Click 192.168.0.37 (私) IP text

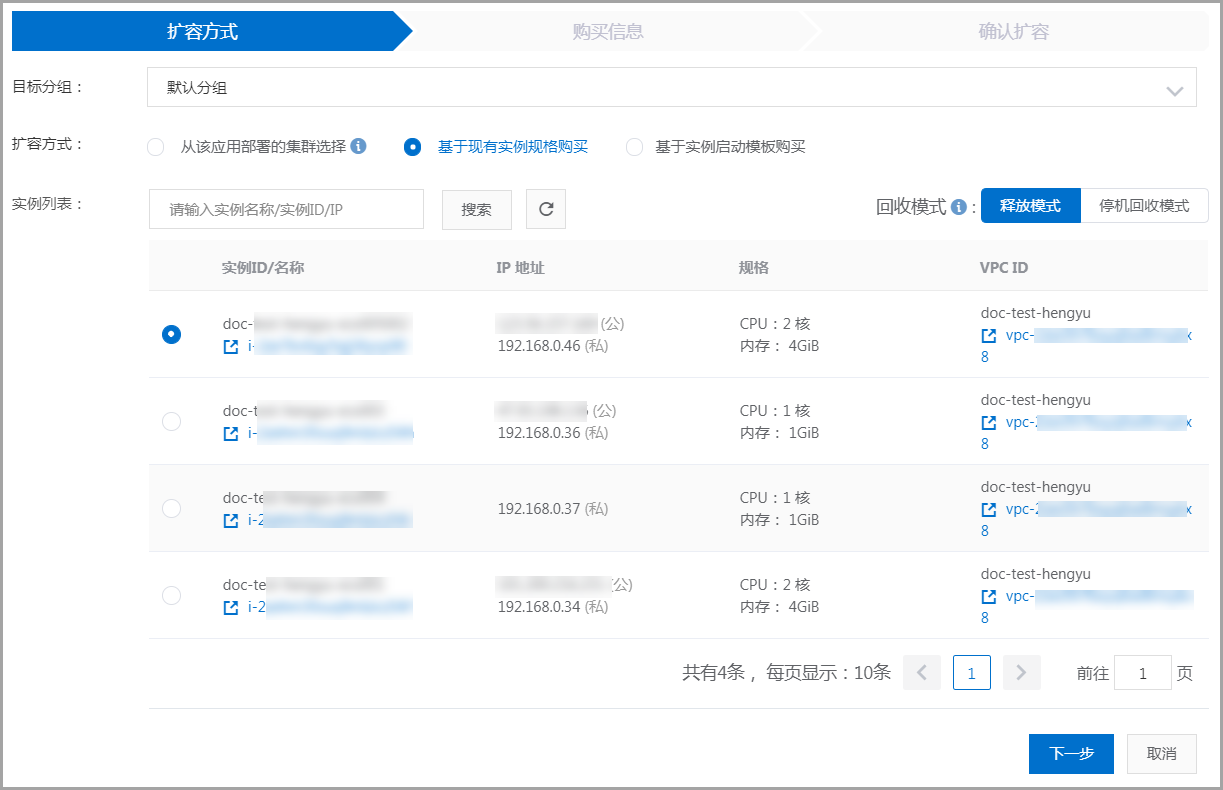553,508
